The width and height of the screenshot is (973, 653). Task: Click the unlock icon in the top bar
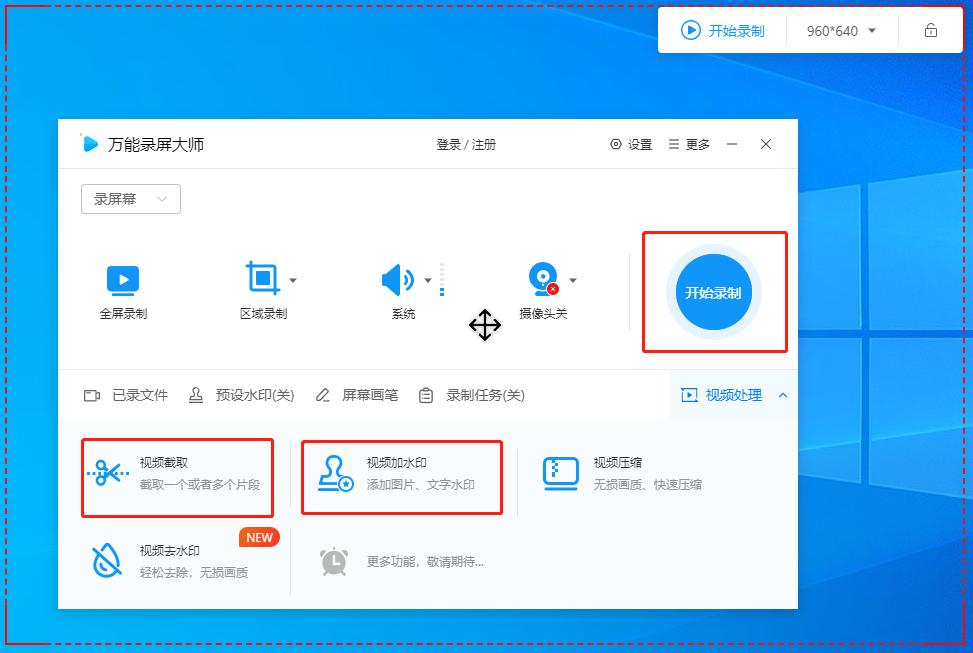(931, 30)
